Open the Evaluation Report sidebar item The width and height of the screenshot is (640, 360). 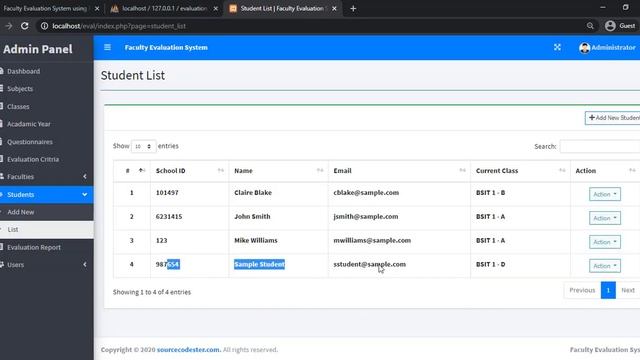click(x=47, y=247)
